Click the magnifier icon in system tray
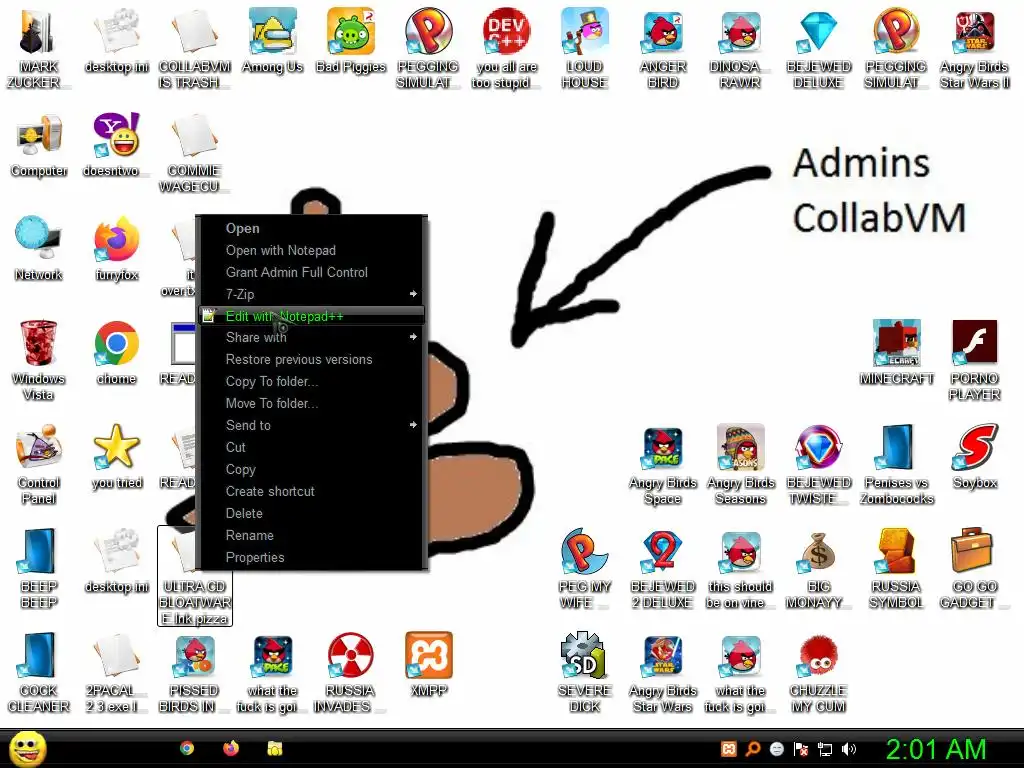Image resolution: width=1024 pixels, height=768 pixels. click(x=753, y=749)
